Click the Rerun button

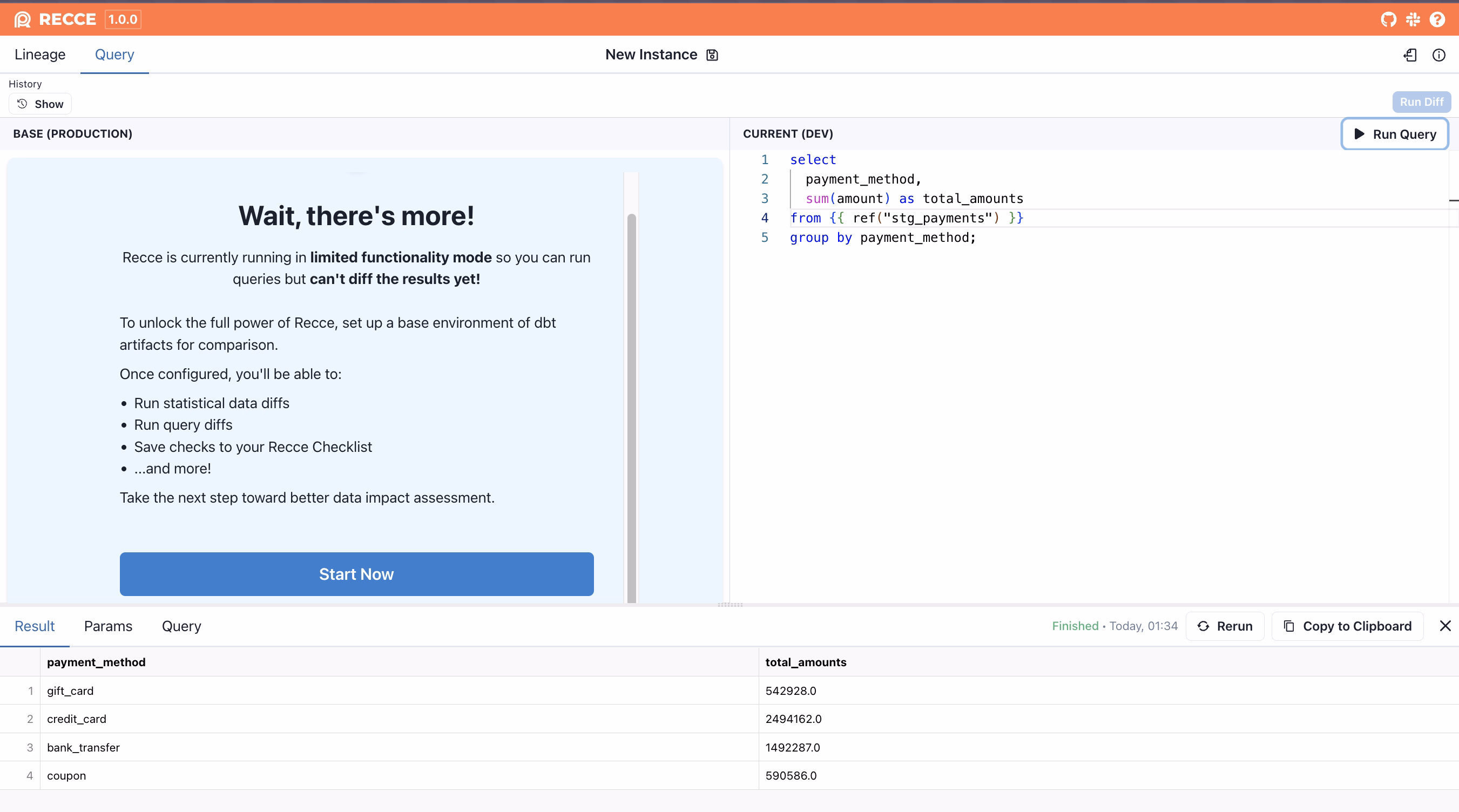(x=1225, y=626)
